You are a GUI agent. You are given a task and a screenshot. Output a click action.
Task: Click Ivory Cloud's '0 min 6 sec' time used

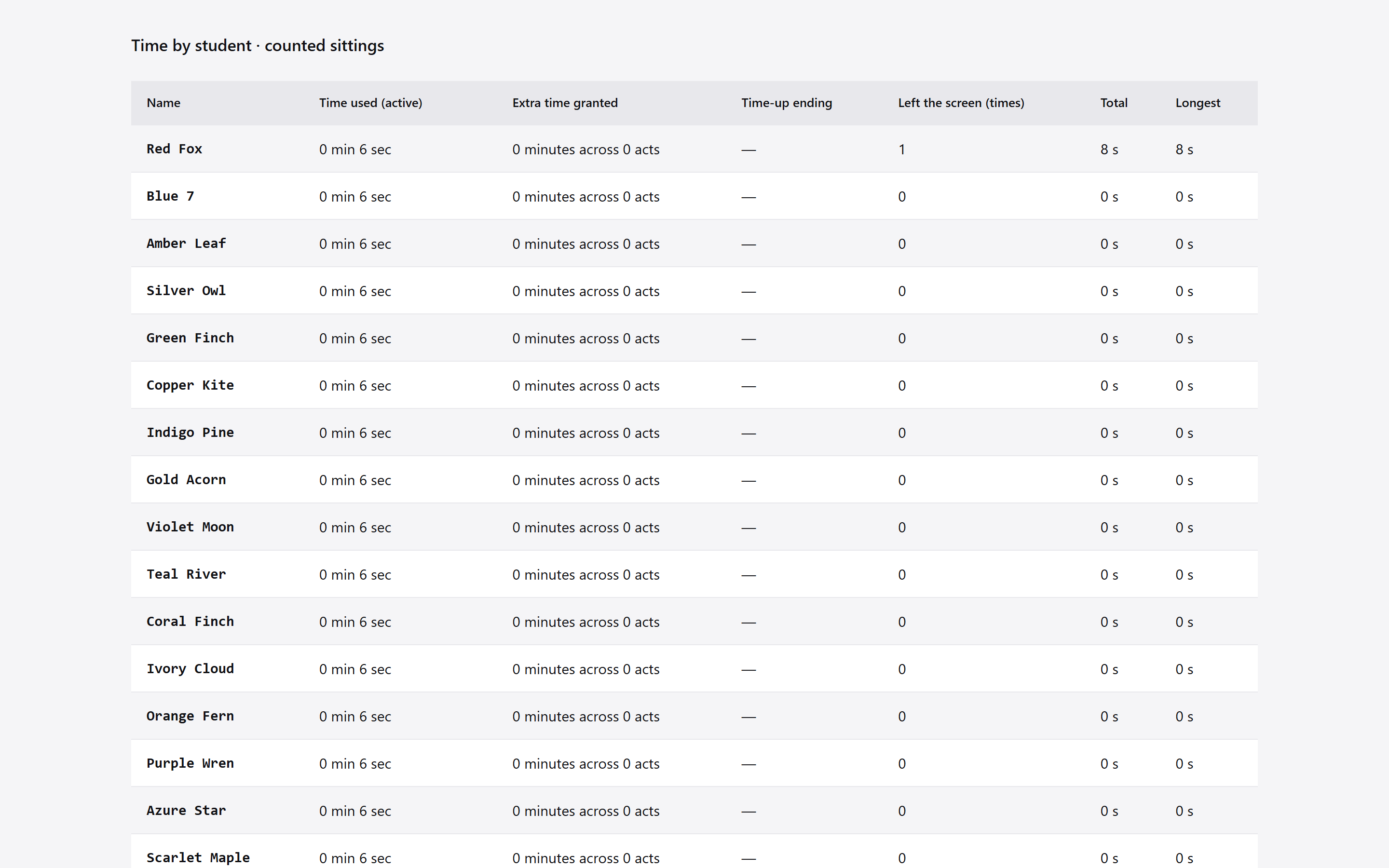click(x=355, y=669)
